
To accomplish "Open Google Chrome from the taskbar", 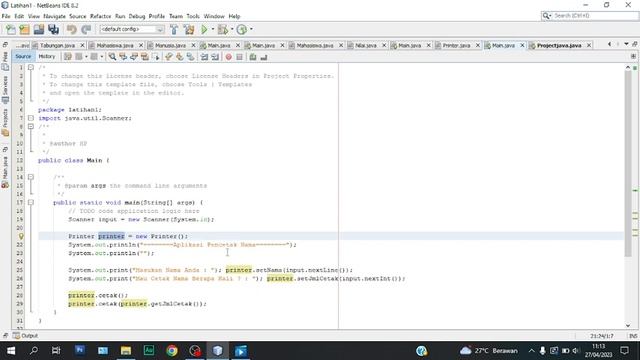I will pos(172,351).
